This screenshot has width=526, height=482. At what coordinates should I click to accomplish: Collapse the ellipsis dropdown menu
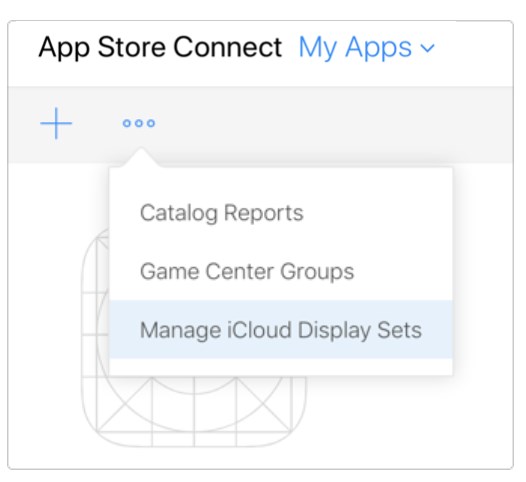point(139,123)
